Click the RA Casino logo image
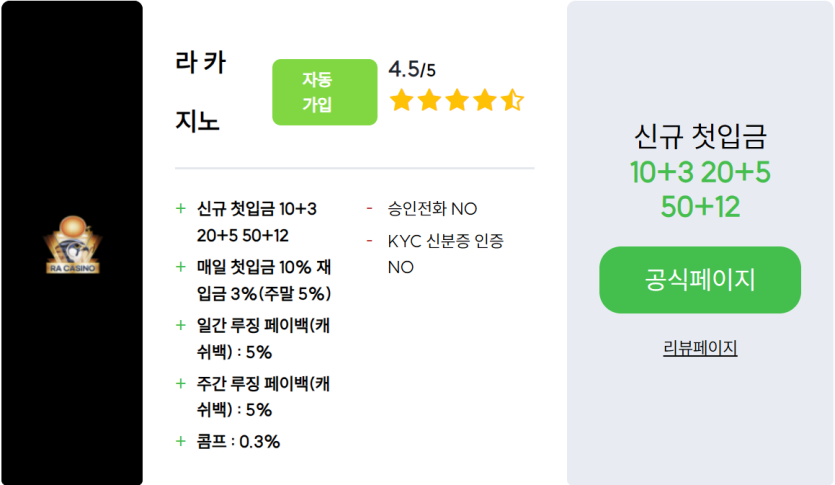This screenshot has width=835, height=485. tap(72, 244)
